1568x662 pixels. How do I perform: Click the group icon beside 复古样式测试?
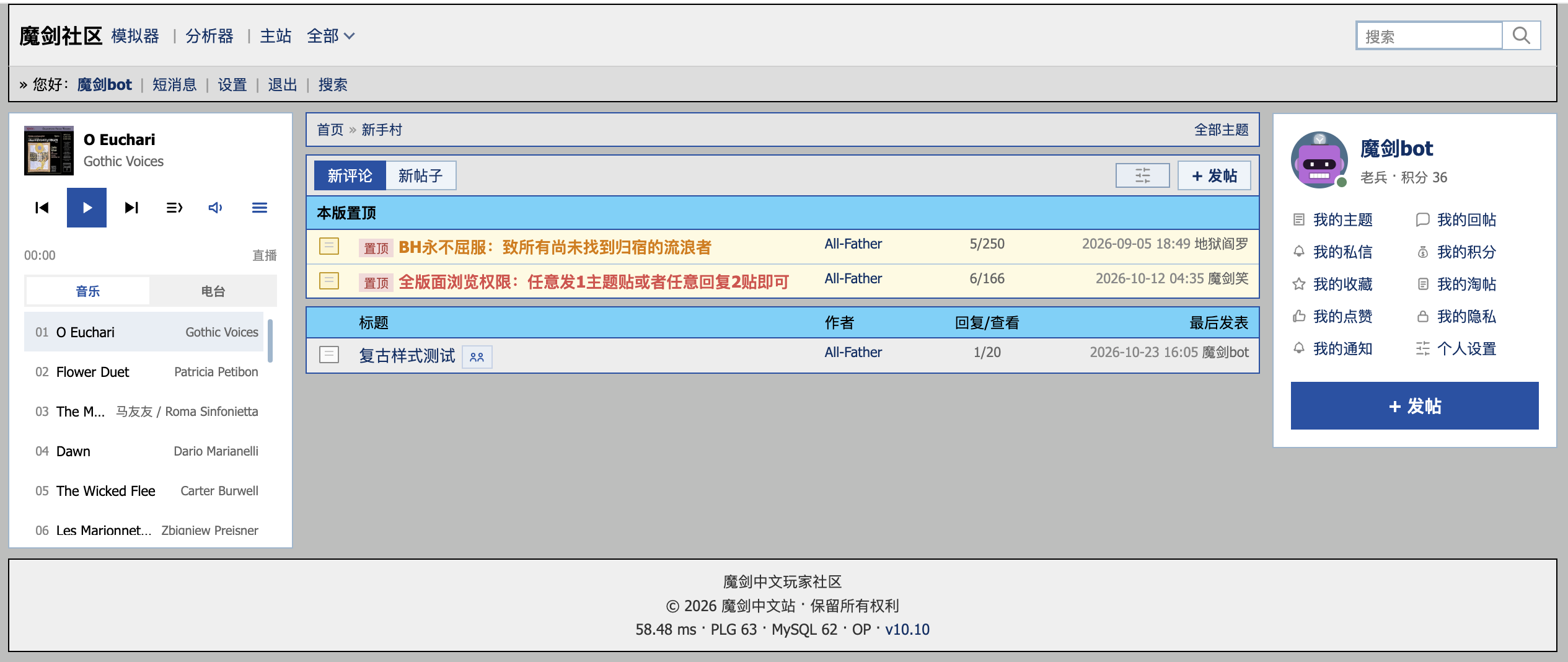(477, 357)
